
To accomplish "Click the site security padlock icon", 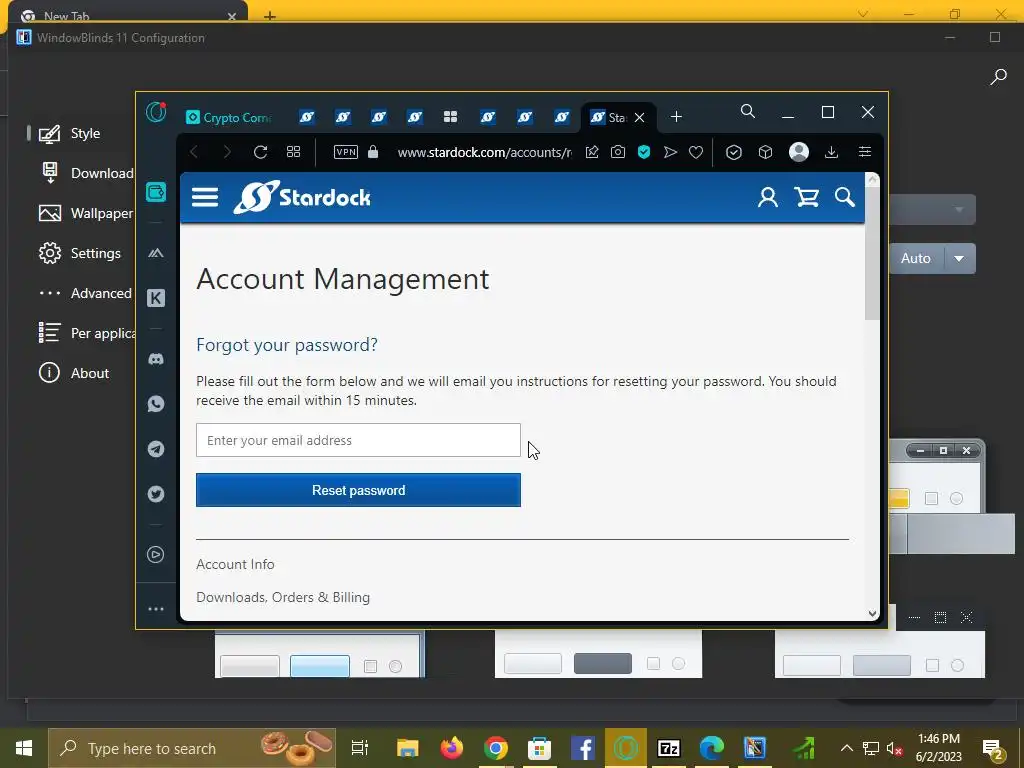I will [x=373, y=152].
